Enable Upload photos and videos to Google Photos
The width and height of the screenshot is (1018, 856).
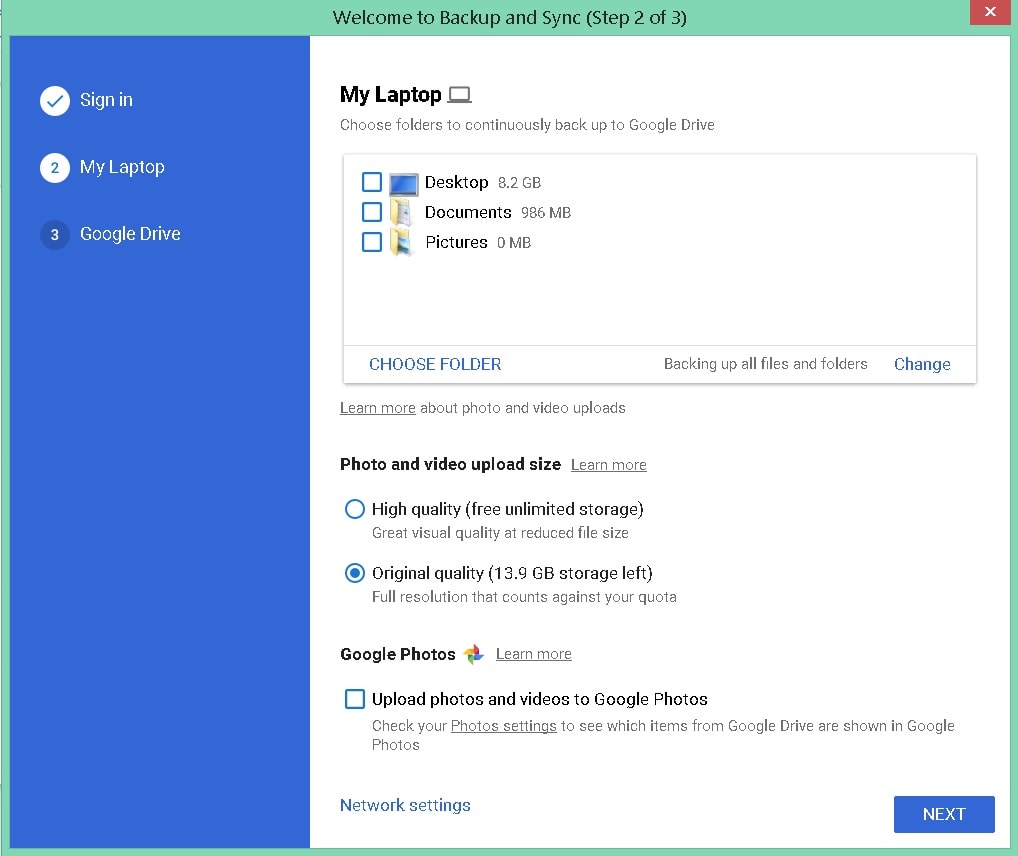pos(355,699)
